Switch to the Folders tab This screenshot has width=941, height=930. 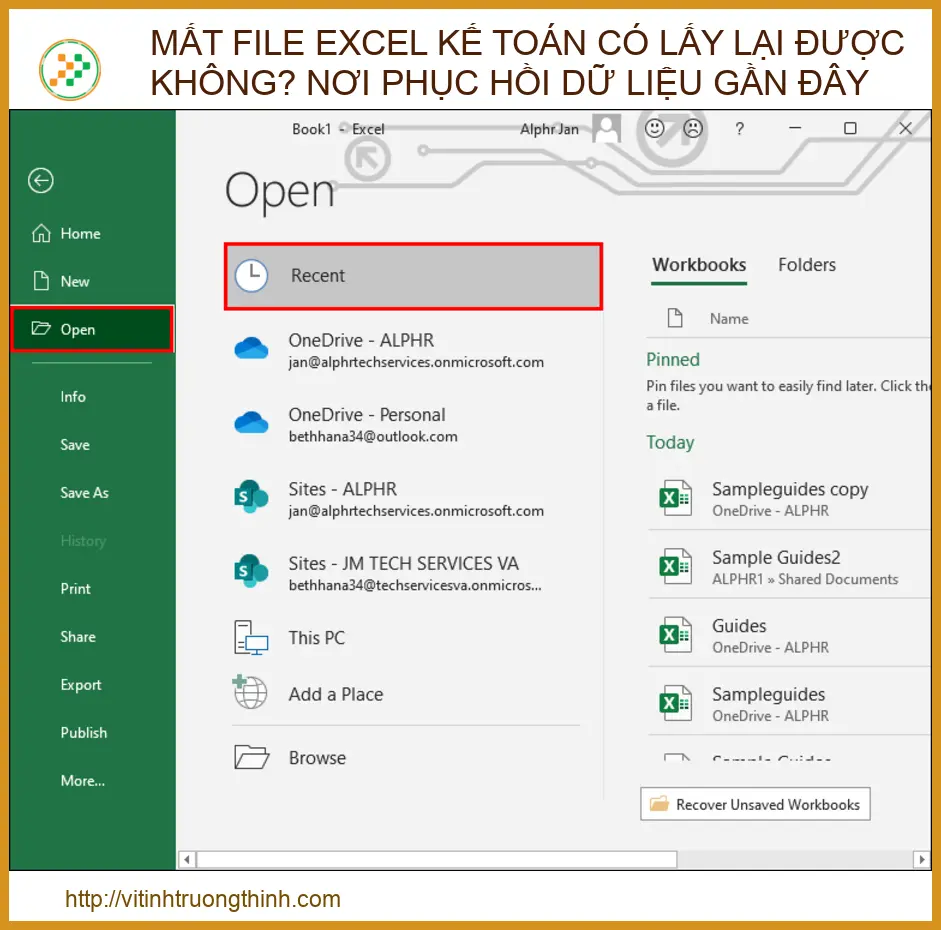[807, 265]
